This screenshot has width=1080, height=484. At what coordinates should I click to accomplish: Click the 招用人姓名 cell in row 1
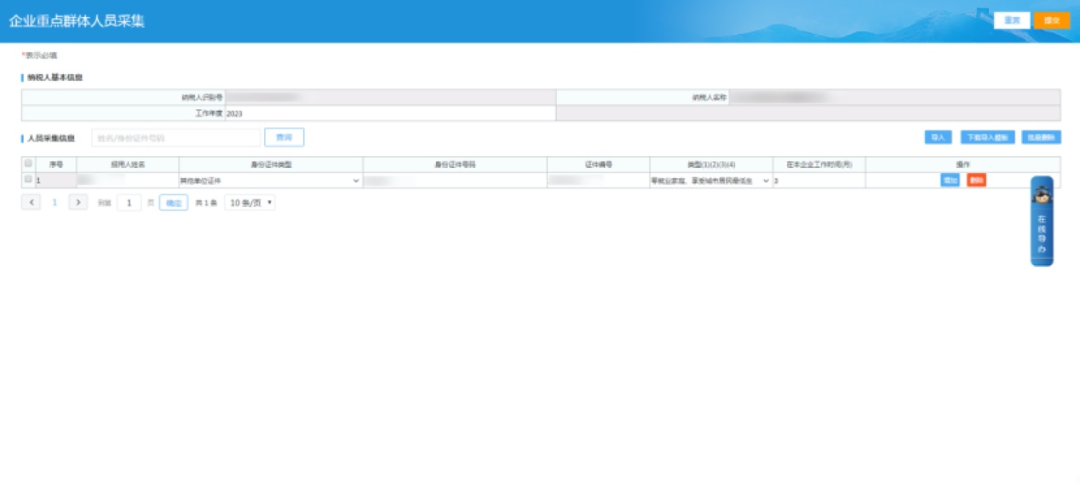[127, 180]
